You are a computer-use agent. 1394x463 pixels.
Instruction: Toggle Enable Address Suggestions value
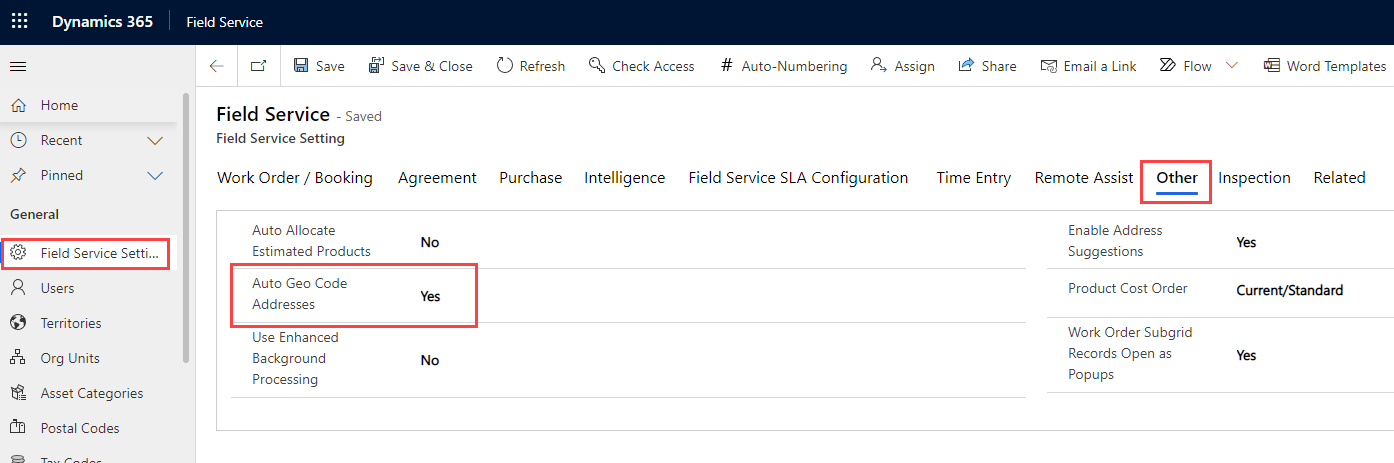1246,242
